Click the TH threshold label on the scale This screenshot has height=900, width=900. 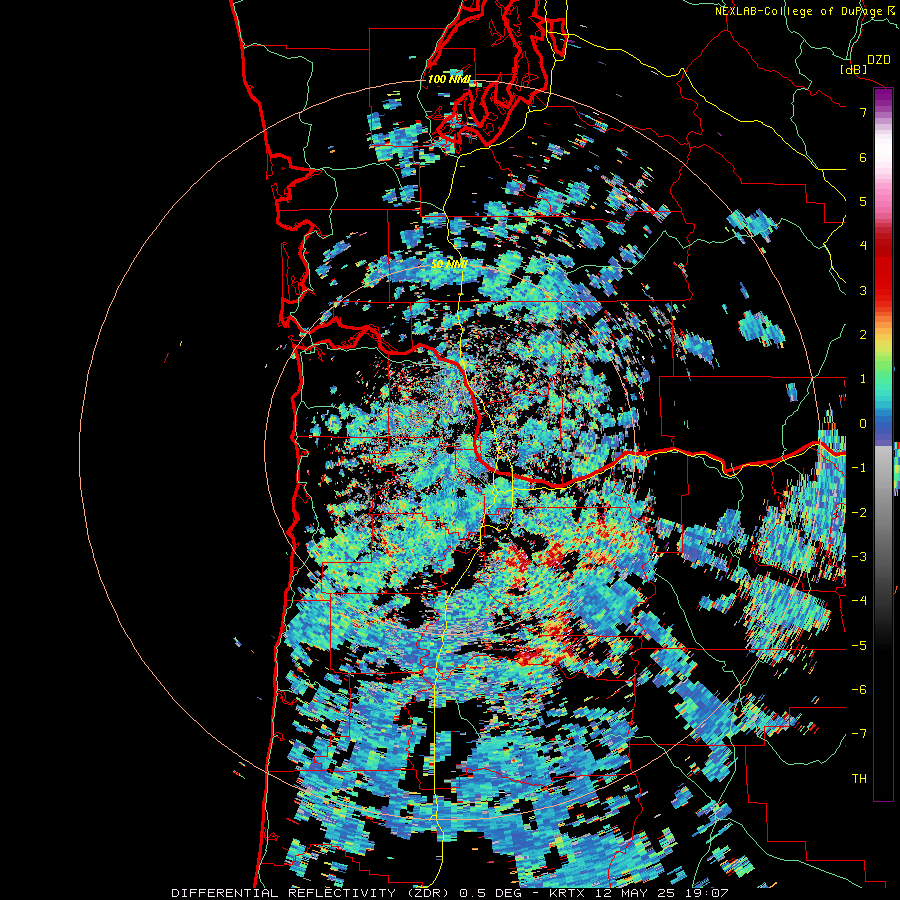[x=859, y=778]
